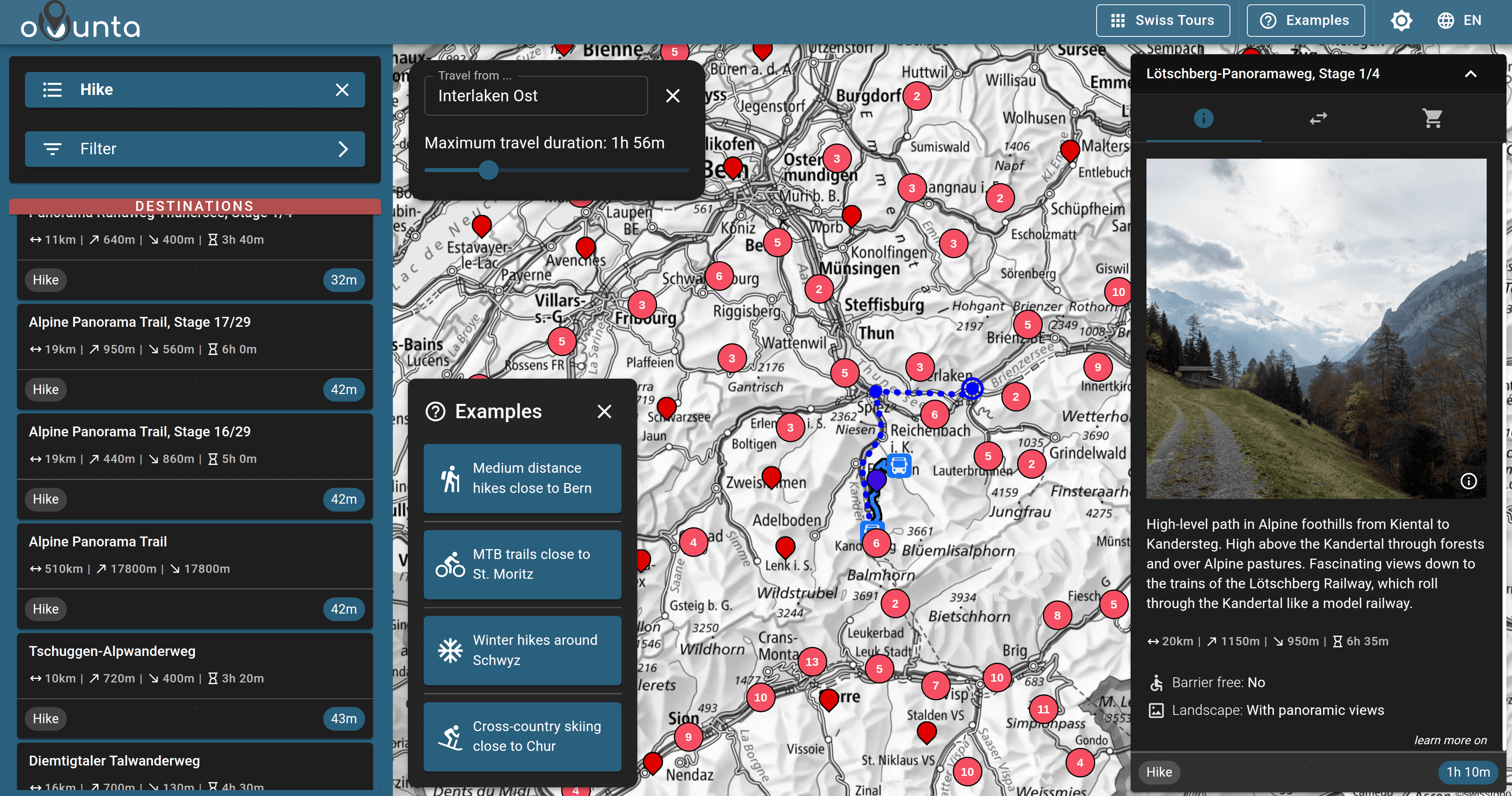Adjust the maximum travel duration slider
This screenshot has height=796, width=1512.
[488, 170]
